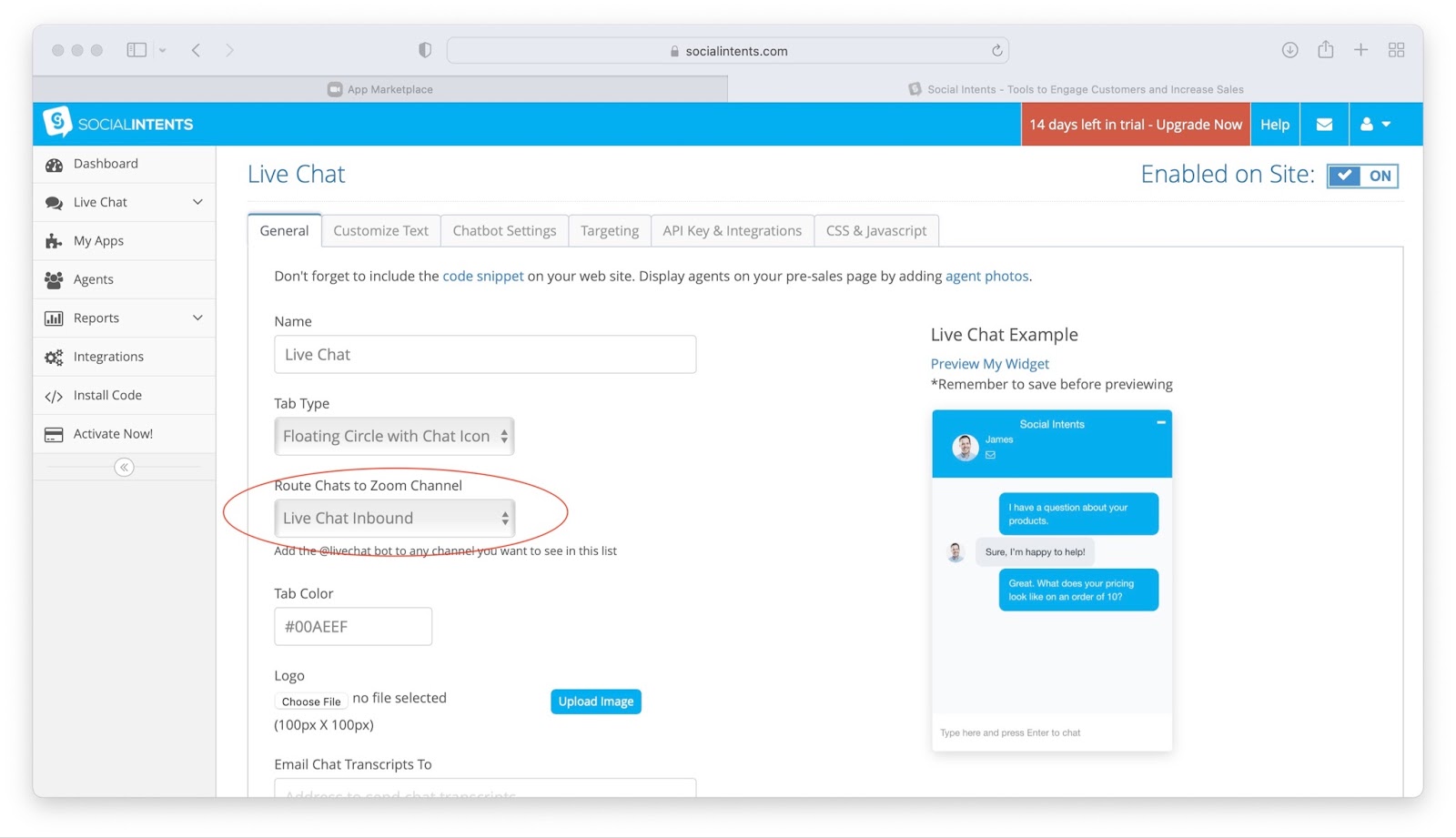Click the 'Live Chat Example' heading
Viewport: 1456px width, 838px height.
[x=1005, y=335]
